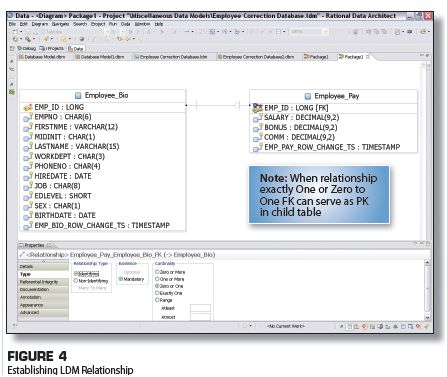Select the Properties view tab
This screenshot has height=377, width=447.
[34, 245]
